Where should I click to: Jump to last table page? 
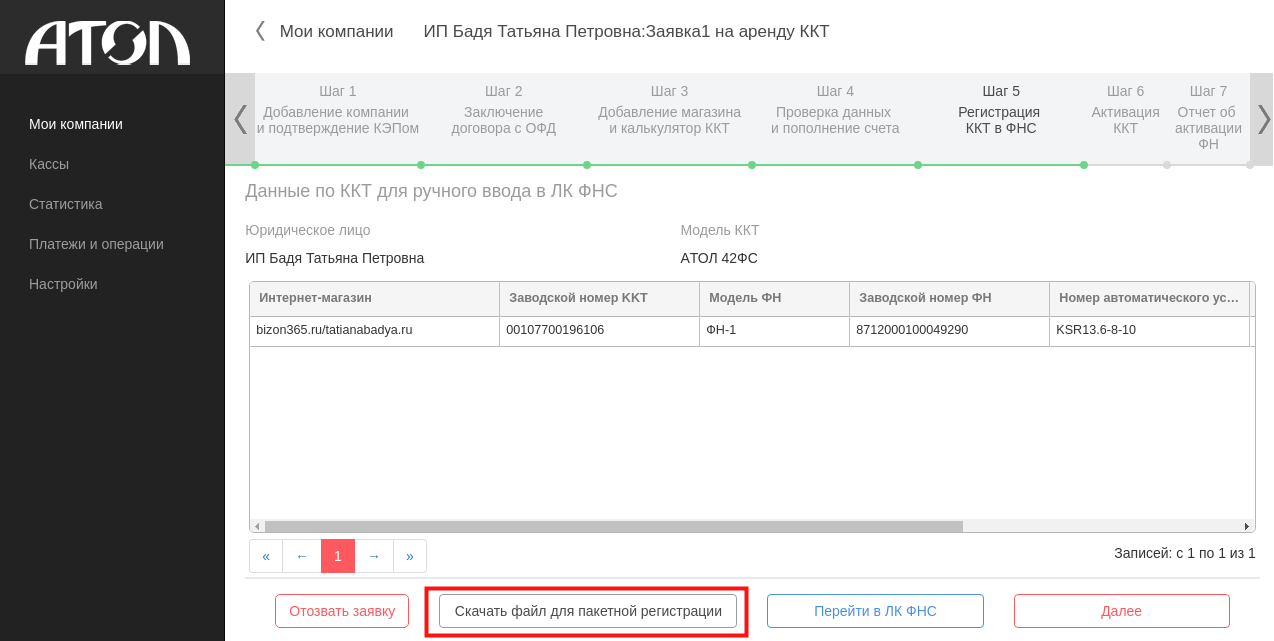tap(410, 556)
